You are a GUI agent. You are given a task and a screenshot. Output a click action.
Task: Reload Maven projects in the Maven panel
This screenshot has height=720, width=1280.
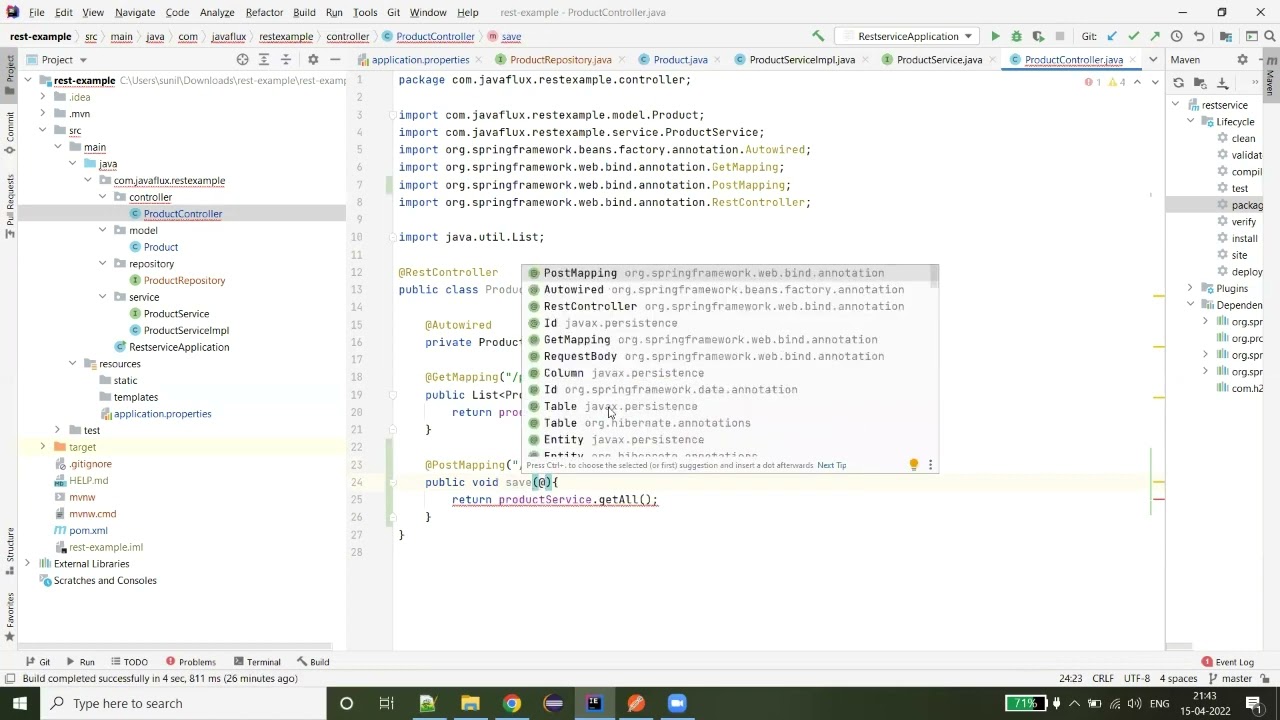(1179, 83)
